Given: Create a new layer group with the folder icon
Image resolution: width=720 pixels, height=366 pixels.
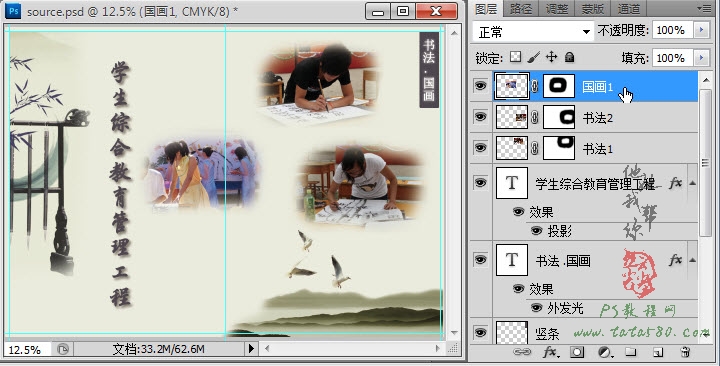Looking at the screenshot, I should click(631, 352).
